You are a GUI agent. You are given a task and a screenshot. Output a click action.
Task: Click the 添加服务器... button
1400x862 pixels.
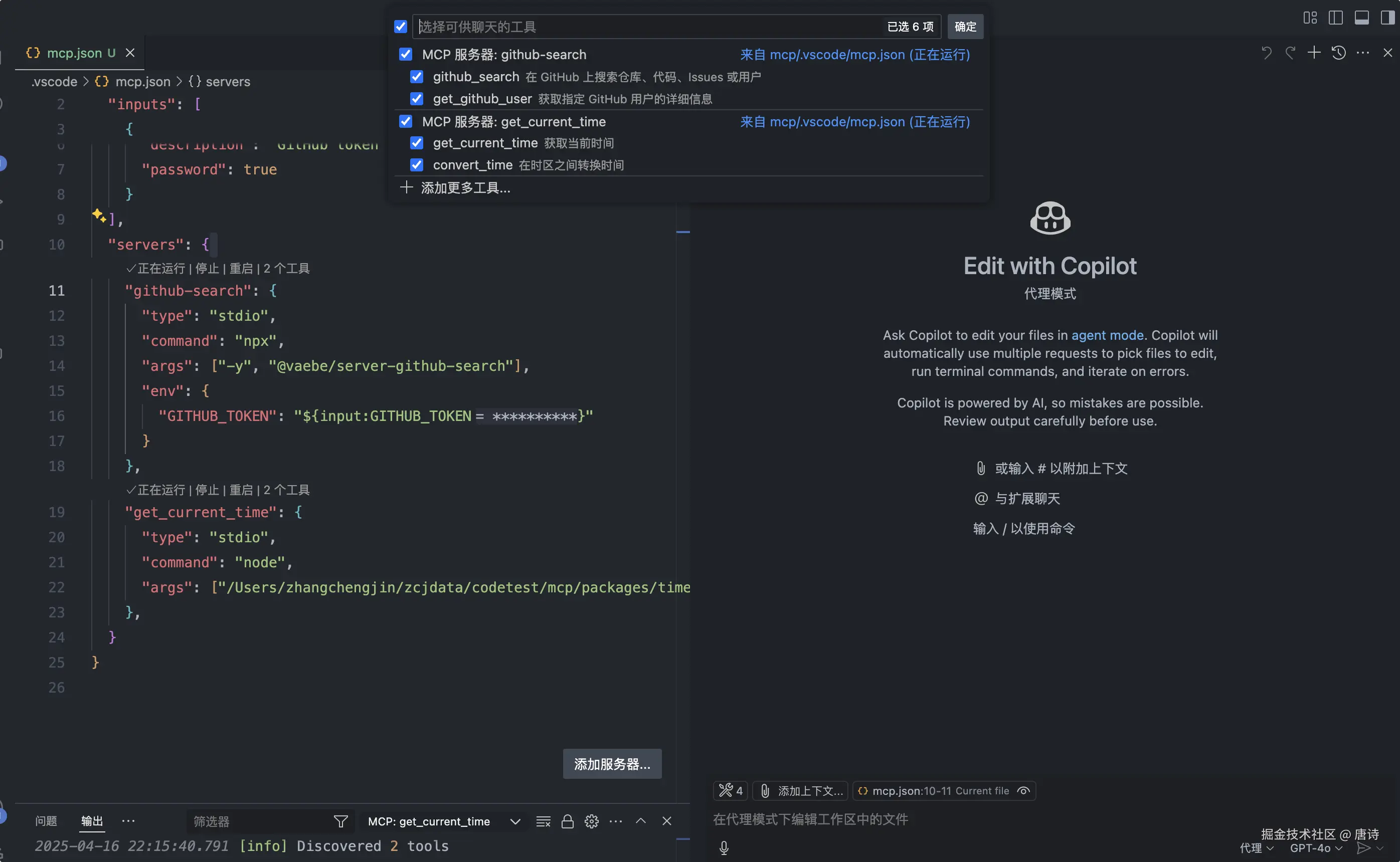(x=612, y=764)
